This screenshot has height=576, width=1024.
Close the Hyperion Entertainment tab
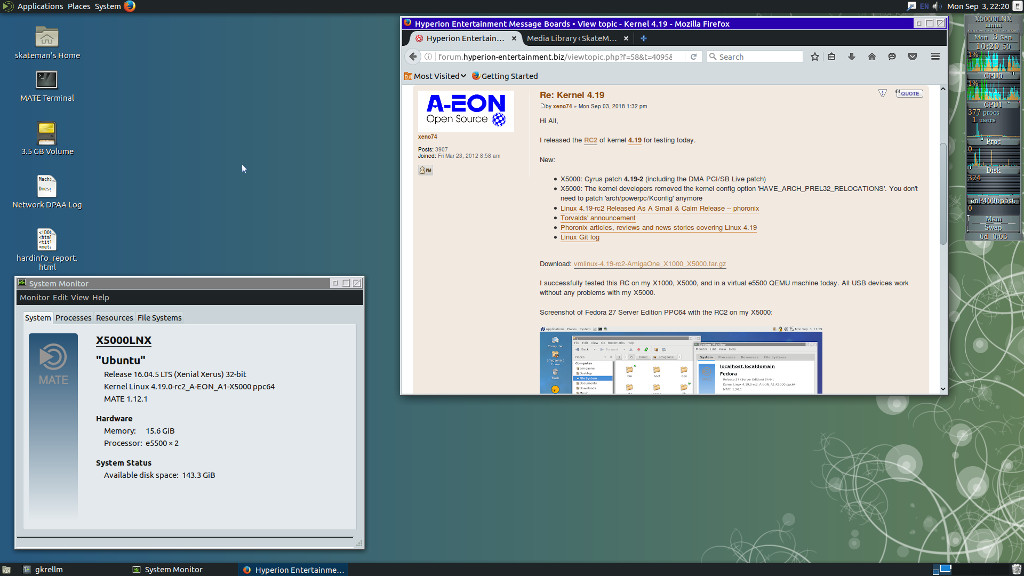pyautogui.click(x=514, y=39)
